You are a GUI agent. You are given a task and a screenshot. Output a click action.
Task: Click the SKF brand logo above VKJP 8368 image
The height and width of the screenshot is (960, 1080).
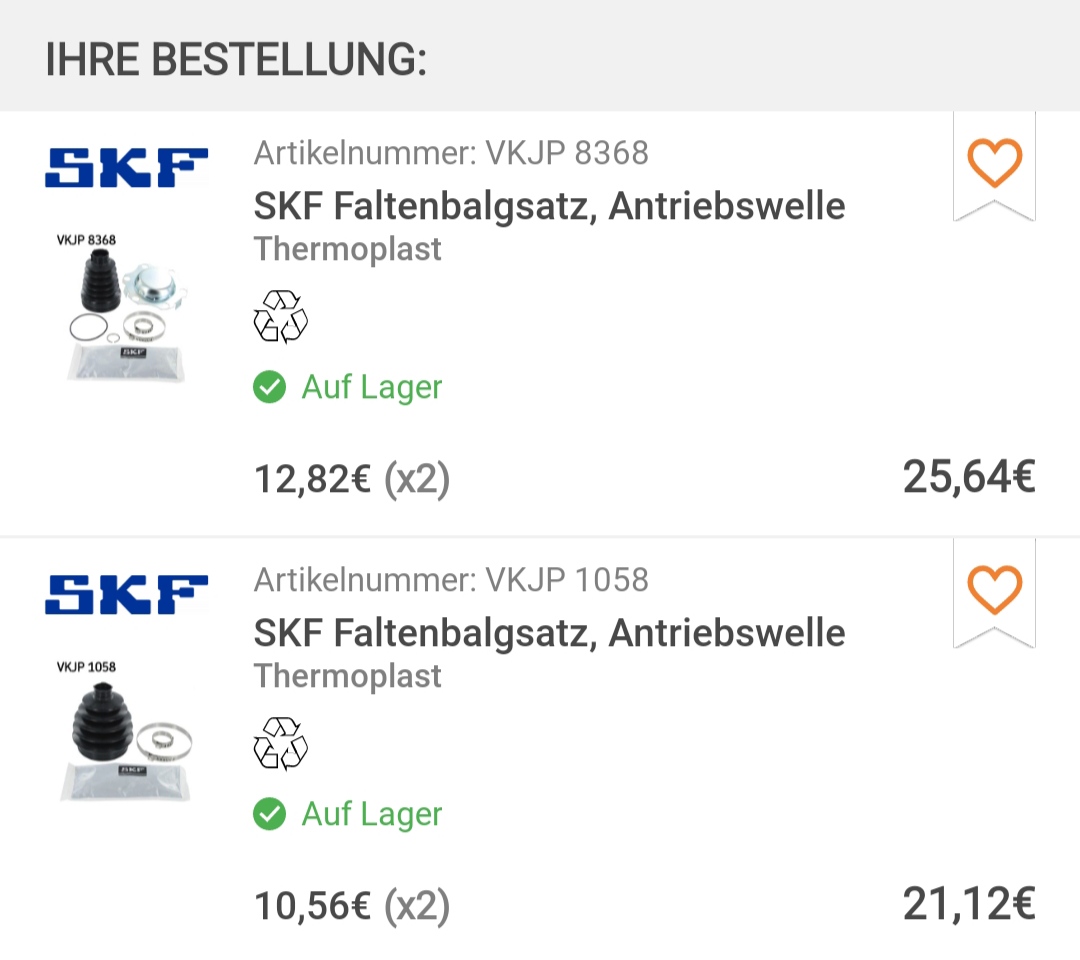click(x=126, y=168)
